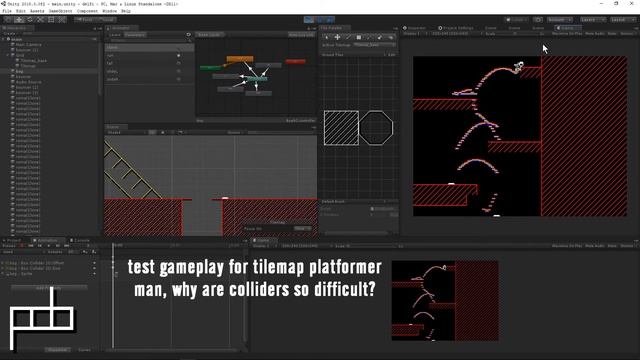Select the Hand tool in main toolbar
Viewport: 640px width, 360px height.
pos(8,20)
